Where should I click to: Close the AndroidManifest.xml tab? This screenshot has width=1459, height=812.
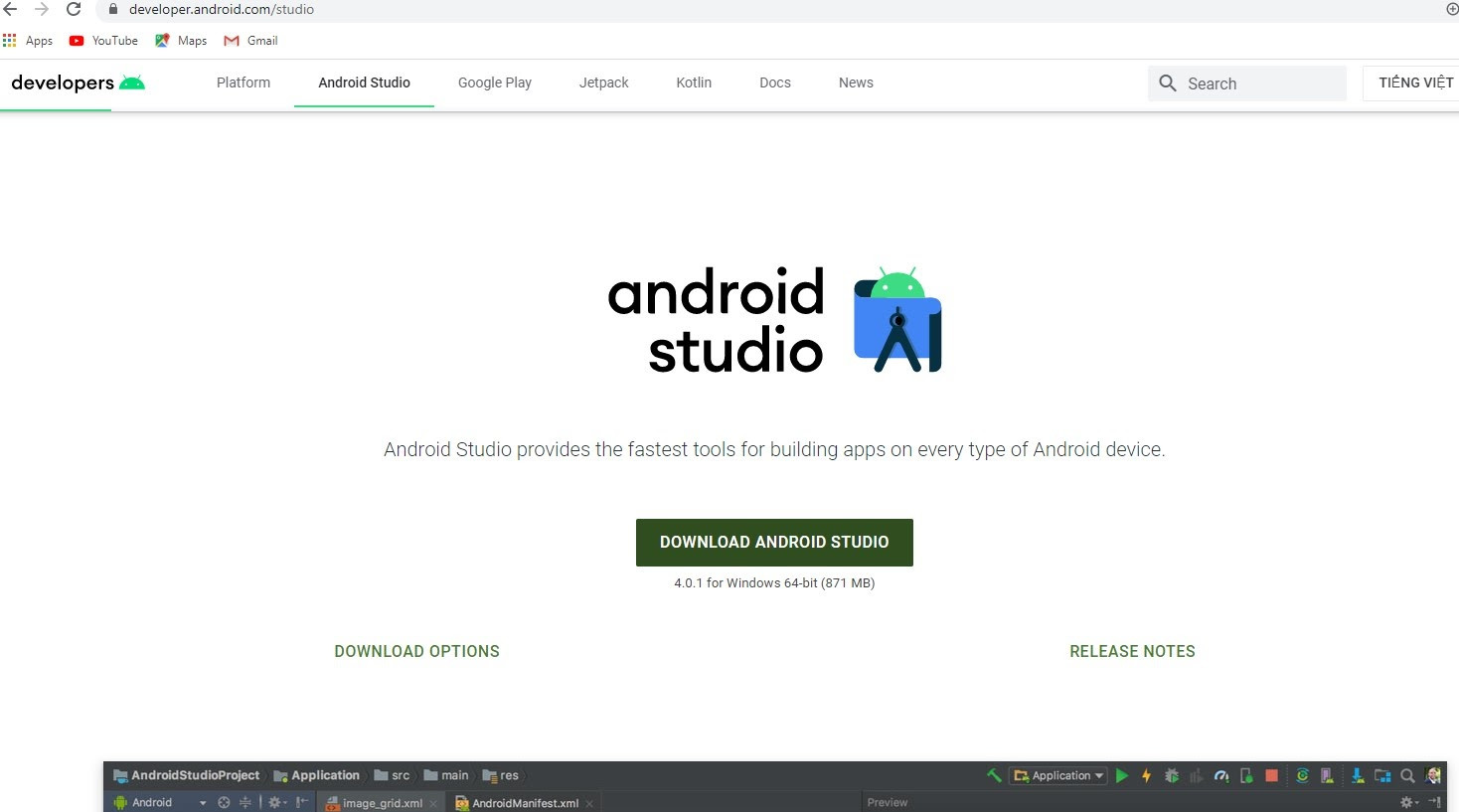[x=589, y=804]
